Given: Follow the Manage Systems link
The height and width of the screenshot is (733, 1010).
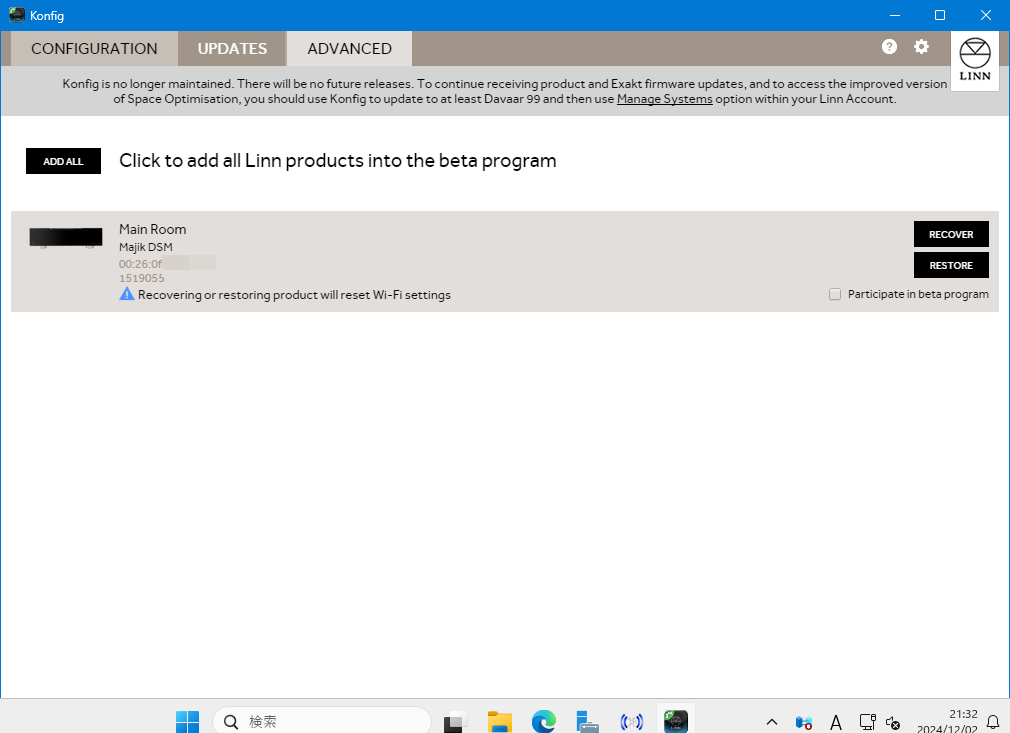Looking at the screenshot, I should pos(664,99).
